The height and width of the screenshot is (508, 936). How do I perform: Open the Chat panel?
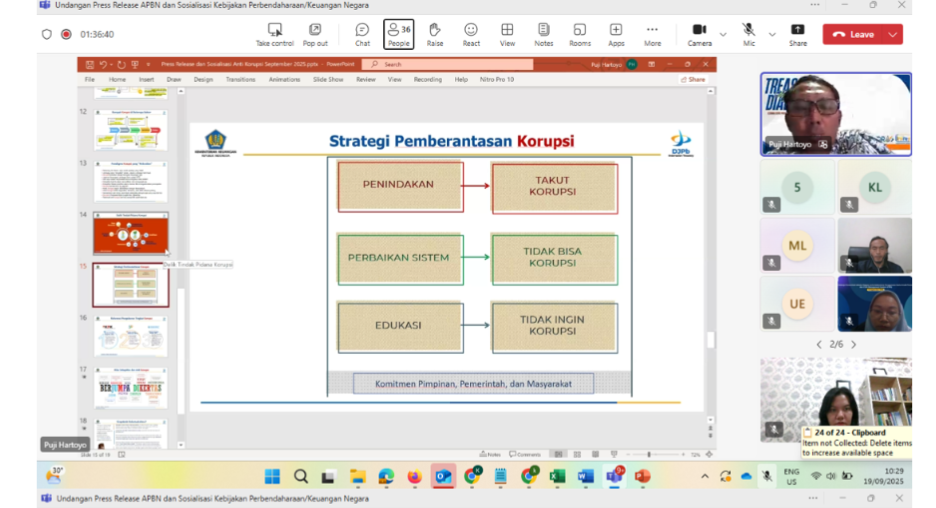tap(362, 34)
